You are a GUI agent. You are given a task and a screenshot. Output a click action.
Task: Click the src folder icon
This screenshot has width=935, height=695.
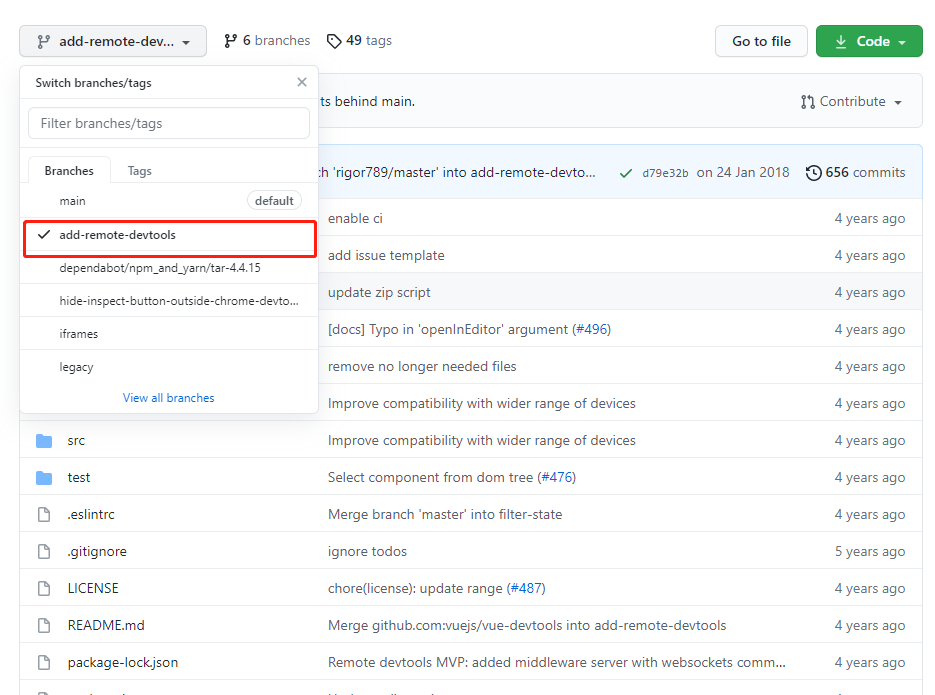(44, 440)
